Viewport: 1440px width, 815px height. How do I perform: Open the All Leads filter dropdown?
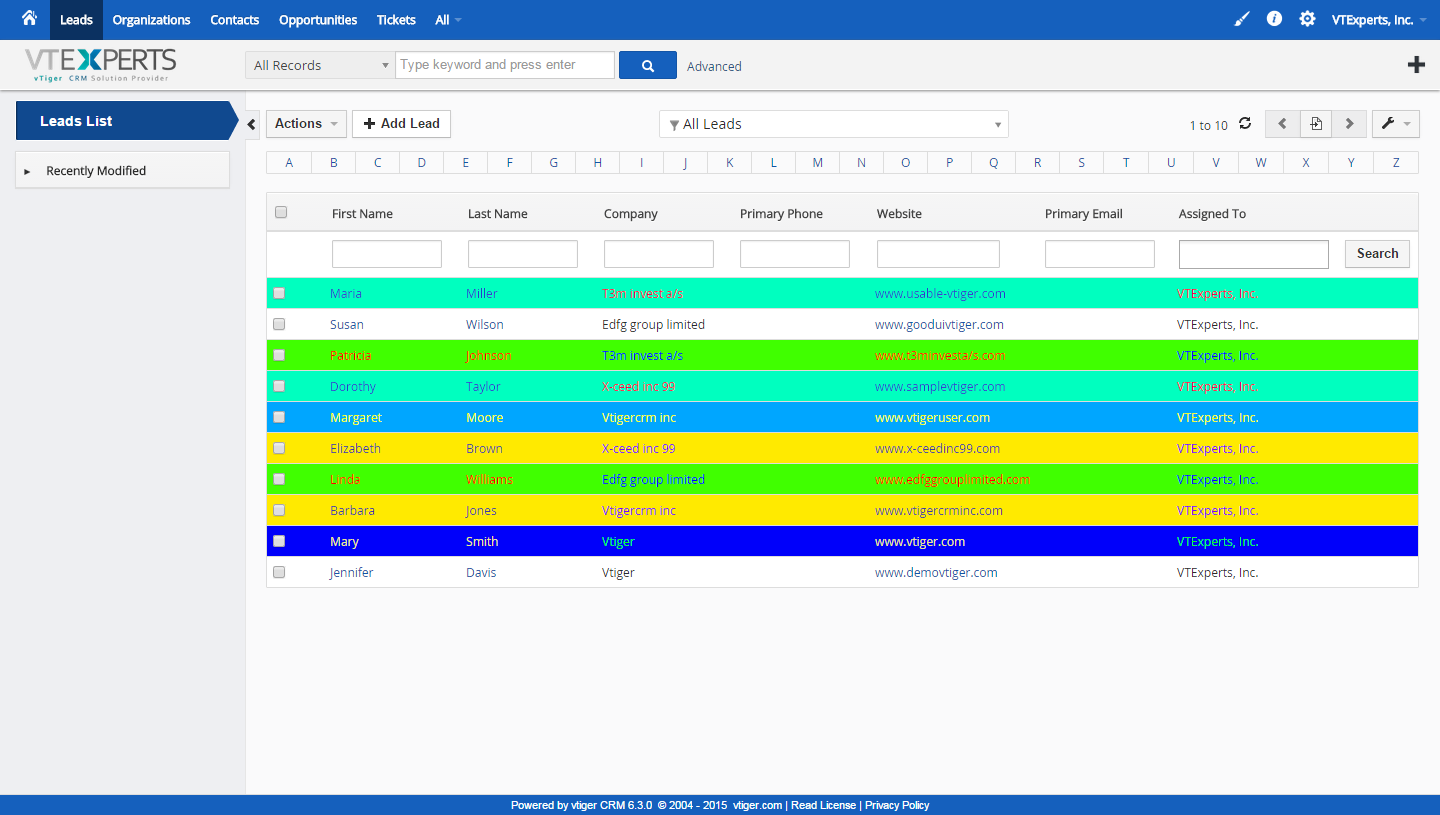coord(834,124)
